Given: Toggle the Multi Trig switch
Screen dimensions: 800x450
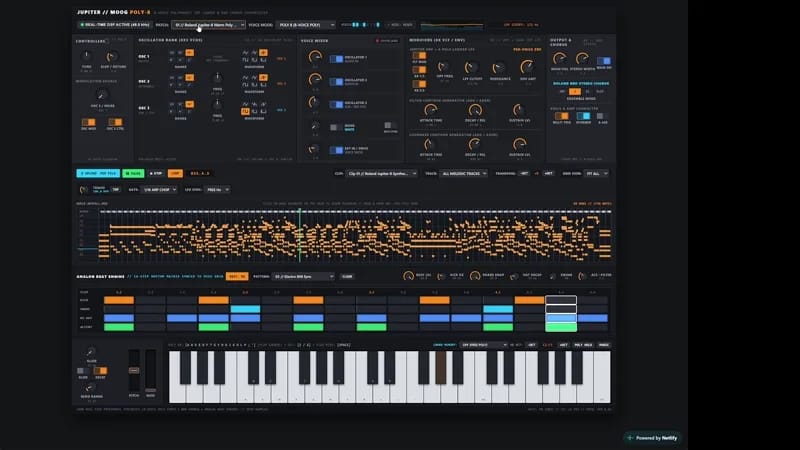Looking at the screenshot, I should tap(561, 116).
